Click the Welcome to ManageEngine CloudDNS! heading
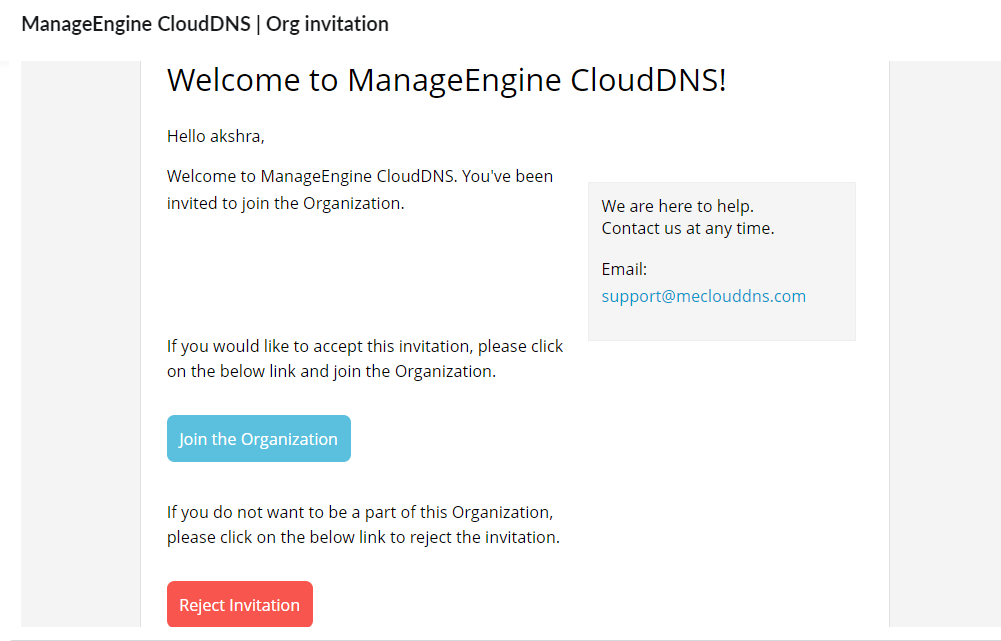This screenshot has width=1001, height=641. coord(446,80)
